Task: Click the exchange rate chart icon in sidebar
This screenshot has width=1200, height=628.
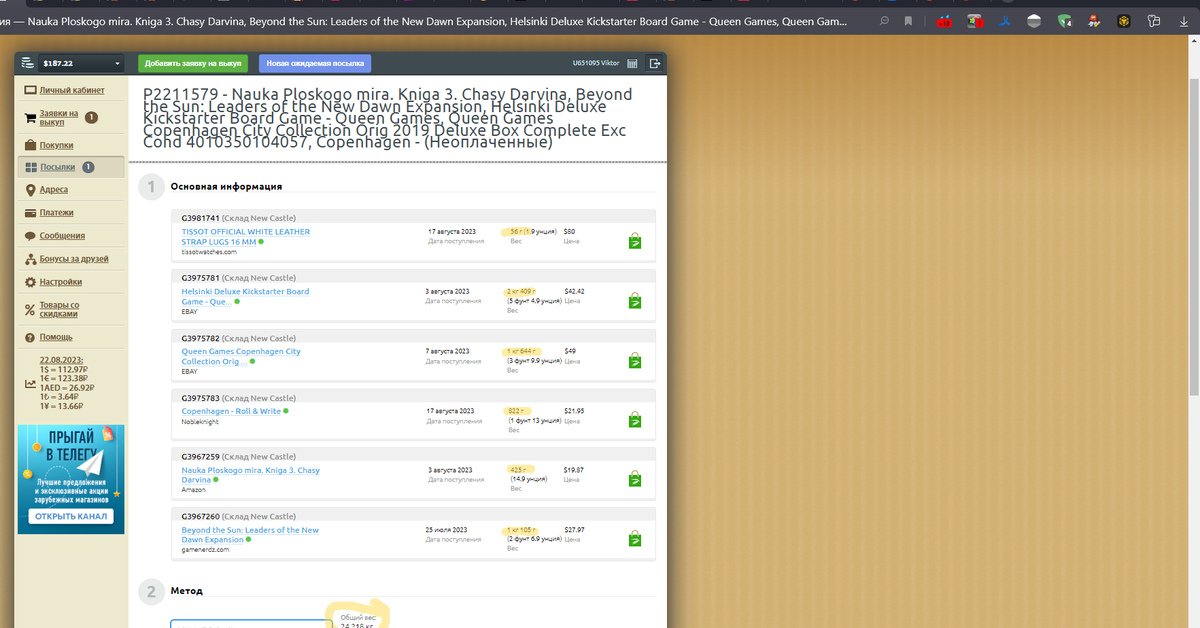Action: coord(30,383)
